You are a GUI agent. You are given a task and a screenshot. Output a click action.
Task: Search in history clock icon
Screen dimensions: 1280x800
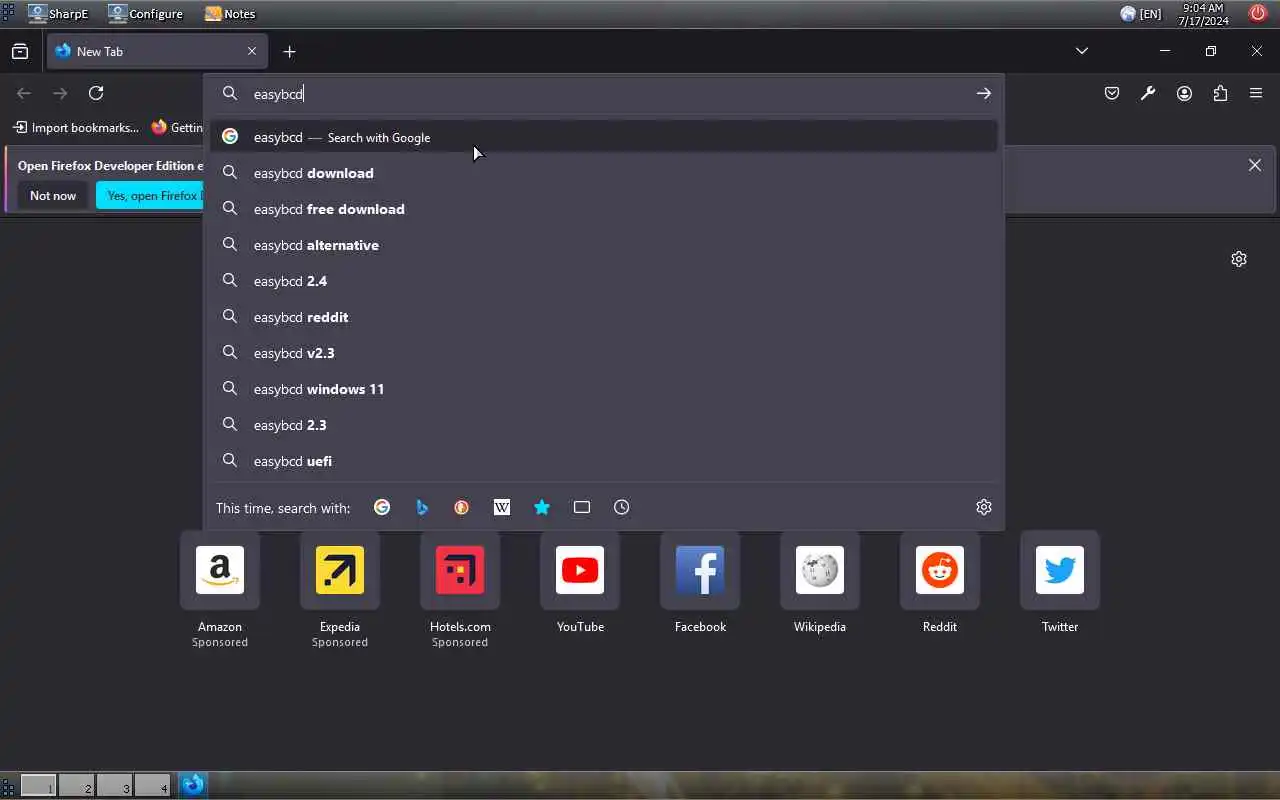pos(622,507)
